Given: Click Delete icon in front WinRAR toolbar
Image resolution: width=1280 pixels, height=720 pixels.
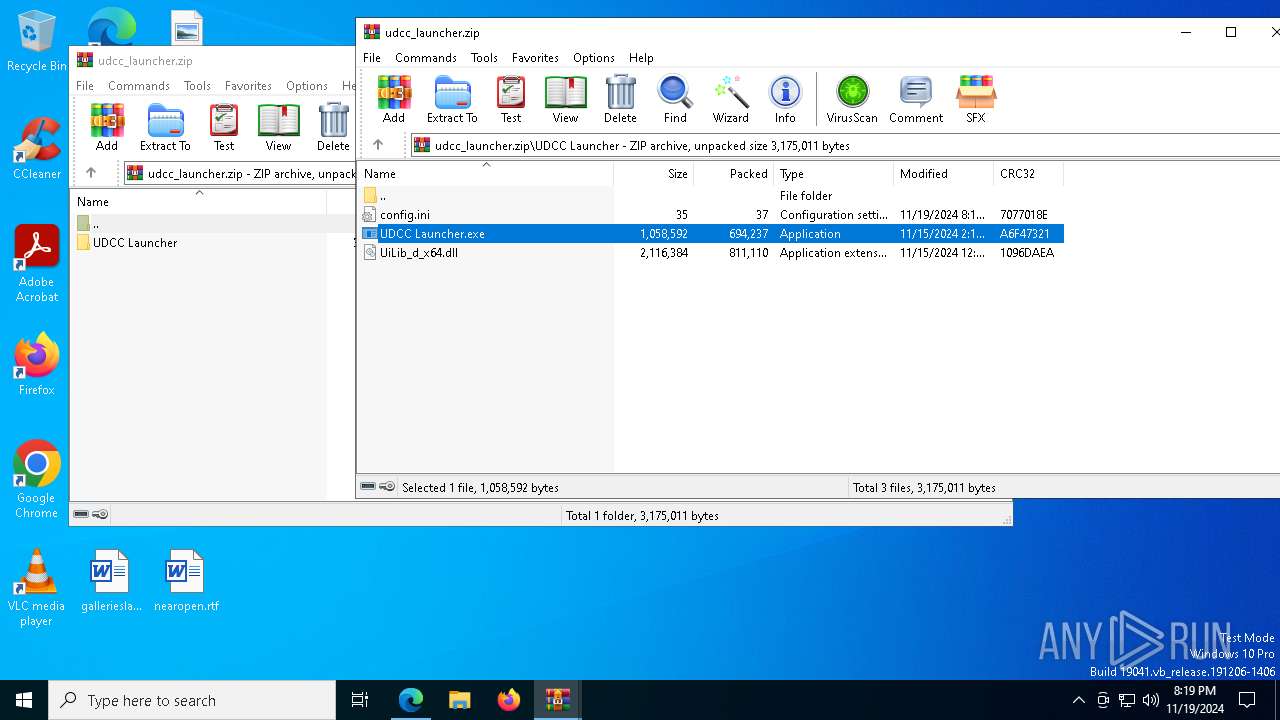Looking at the screenshot, I should click(x=620, y=99).
